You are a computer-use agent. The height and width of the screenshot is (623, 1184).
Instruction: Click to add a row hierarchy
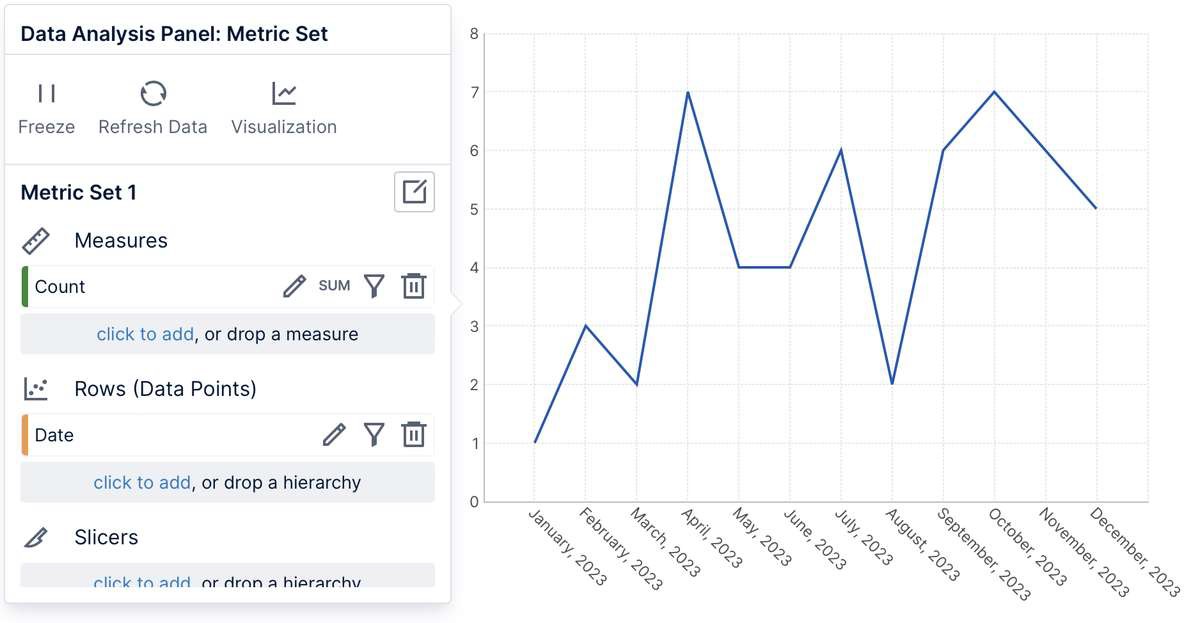click(x=142, y=482)
